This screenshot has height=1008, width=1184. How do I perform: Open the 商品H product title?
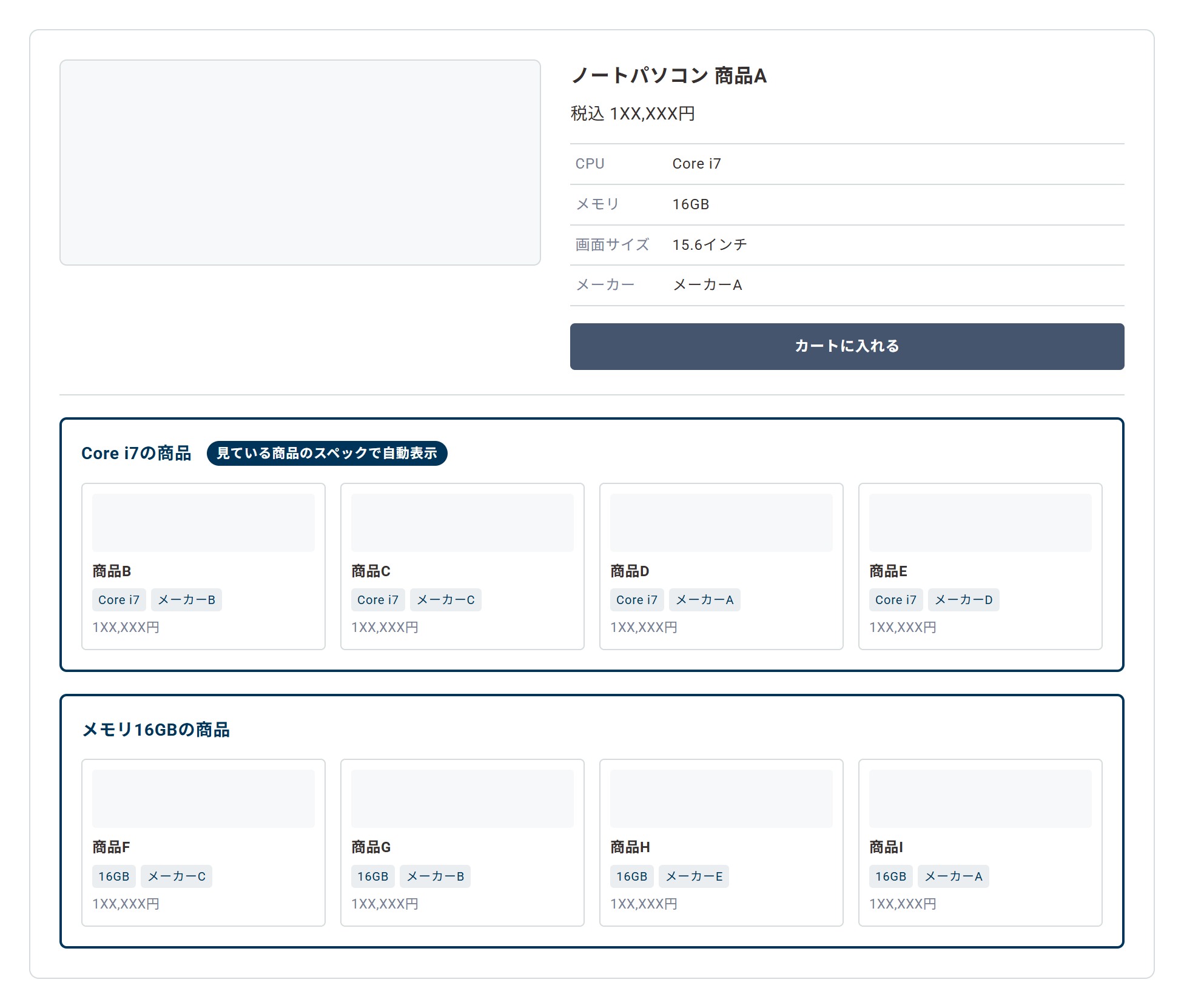click(x=630, y=847)
